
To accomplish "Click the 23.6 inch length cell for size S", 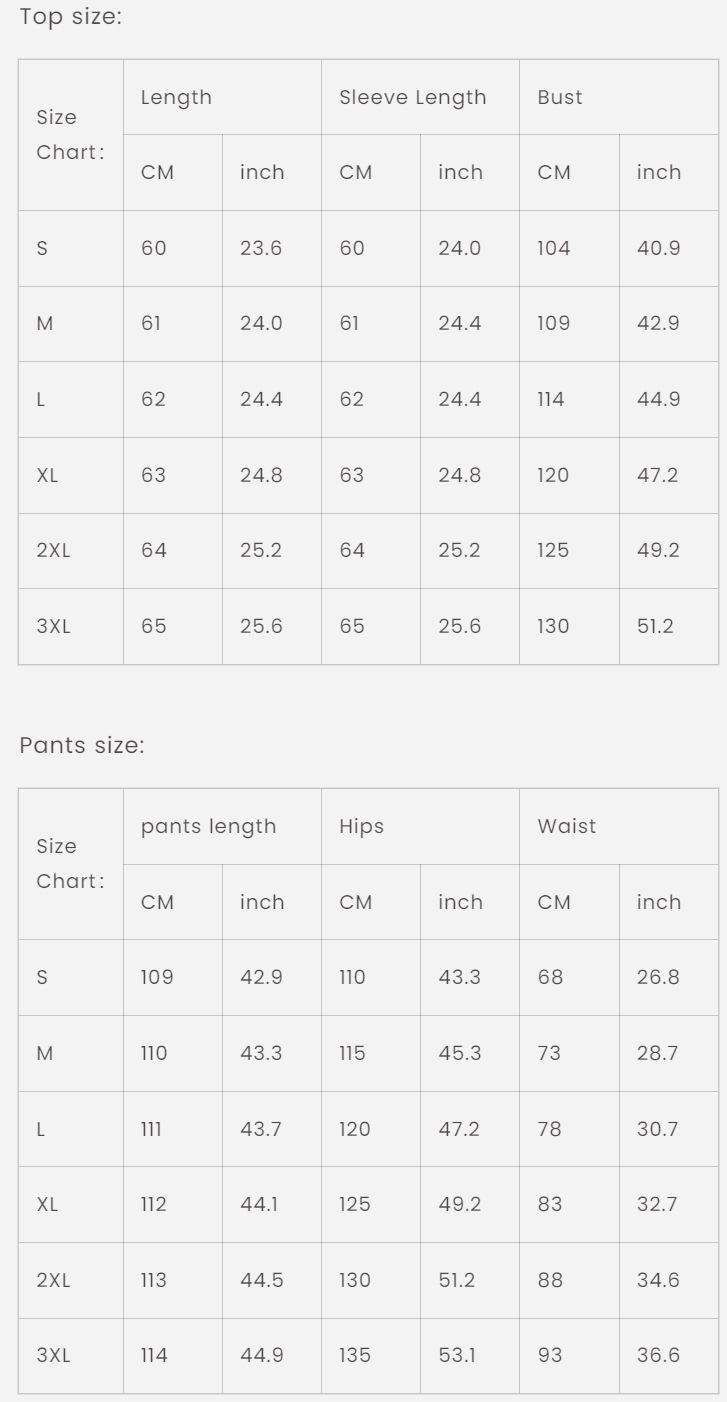I will click(x=261, y=248).
